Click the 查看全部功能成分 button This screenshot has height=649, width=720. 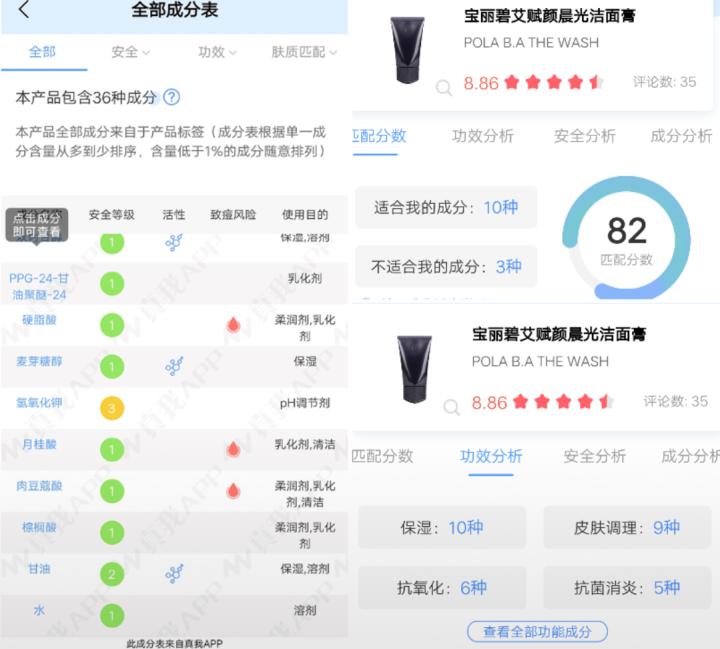pyautogui.click(x=537, y=632)
